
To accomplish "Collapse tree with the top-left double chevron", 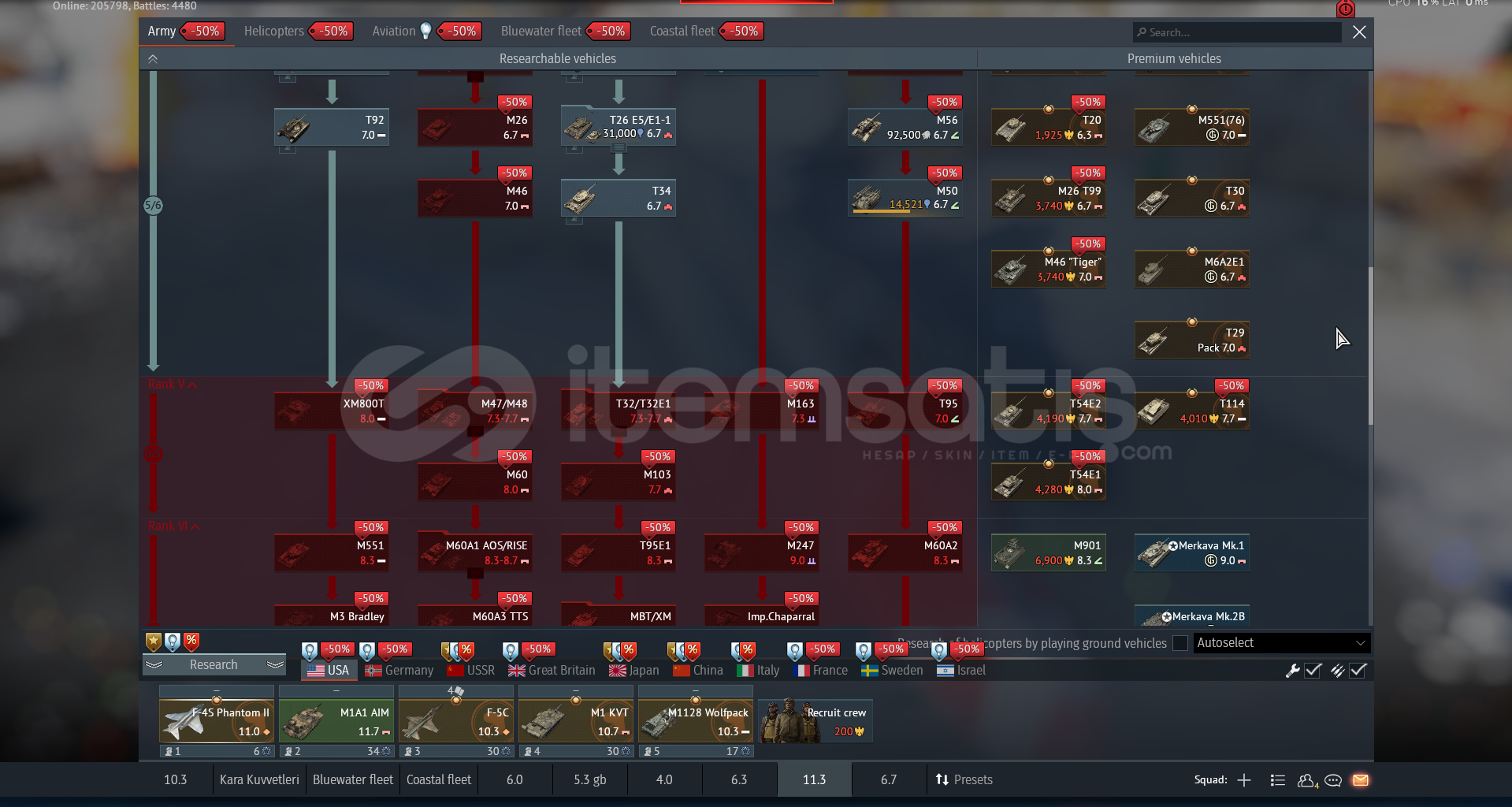I will (x=153, y=59).
